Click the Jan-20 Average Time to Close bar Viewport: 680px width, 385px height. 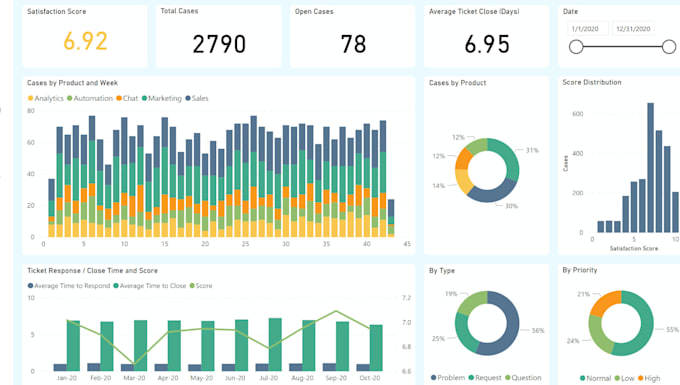(73, 346)
